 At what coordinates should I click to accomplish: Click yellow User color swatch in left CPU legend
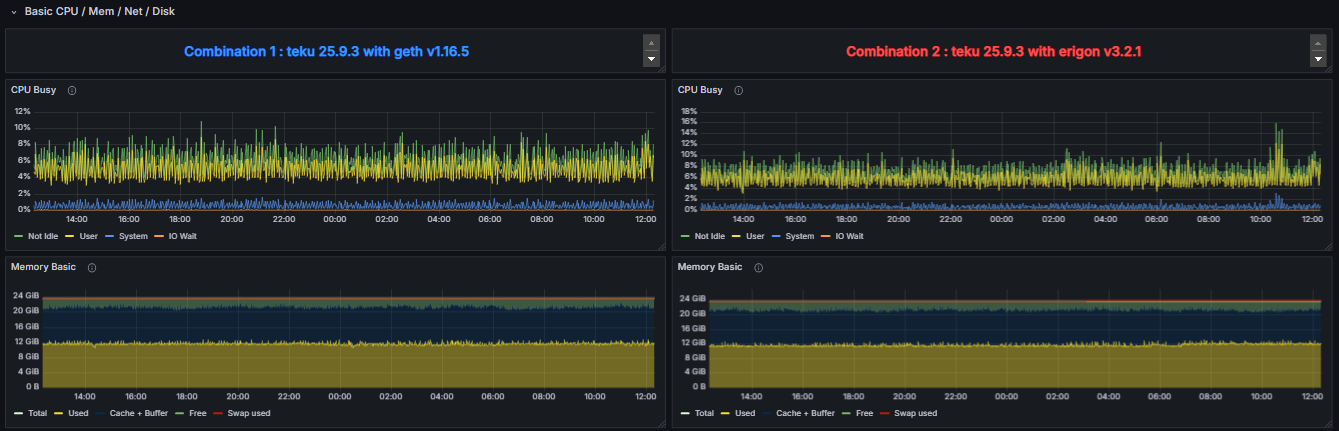point(70,236)
